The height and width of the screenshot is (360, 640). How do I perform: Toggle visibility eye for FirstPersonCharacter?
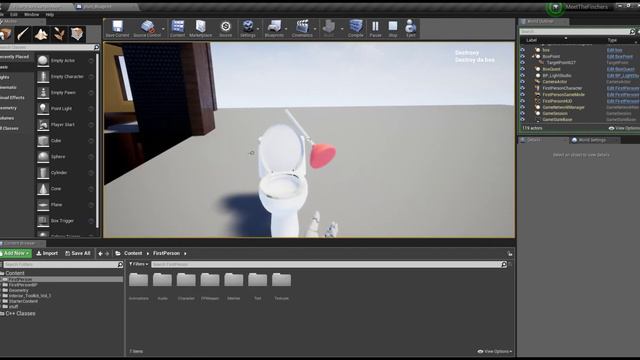pyautogui.click(x=522, y=88)
